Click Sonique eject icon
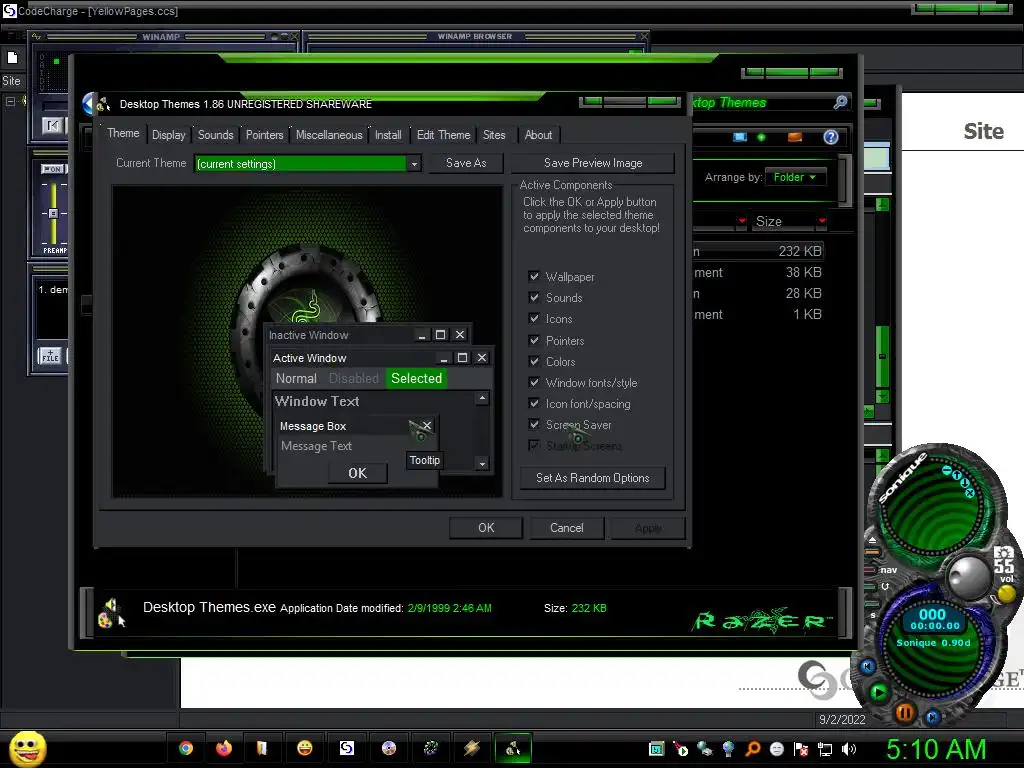Screen dimensions: 1024x768 click(872, 541)
